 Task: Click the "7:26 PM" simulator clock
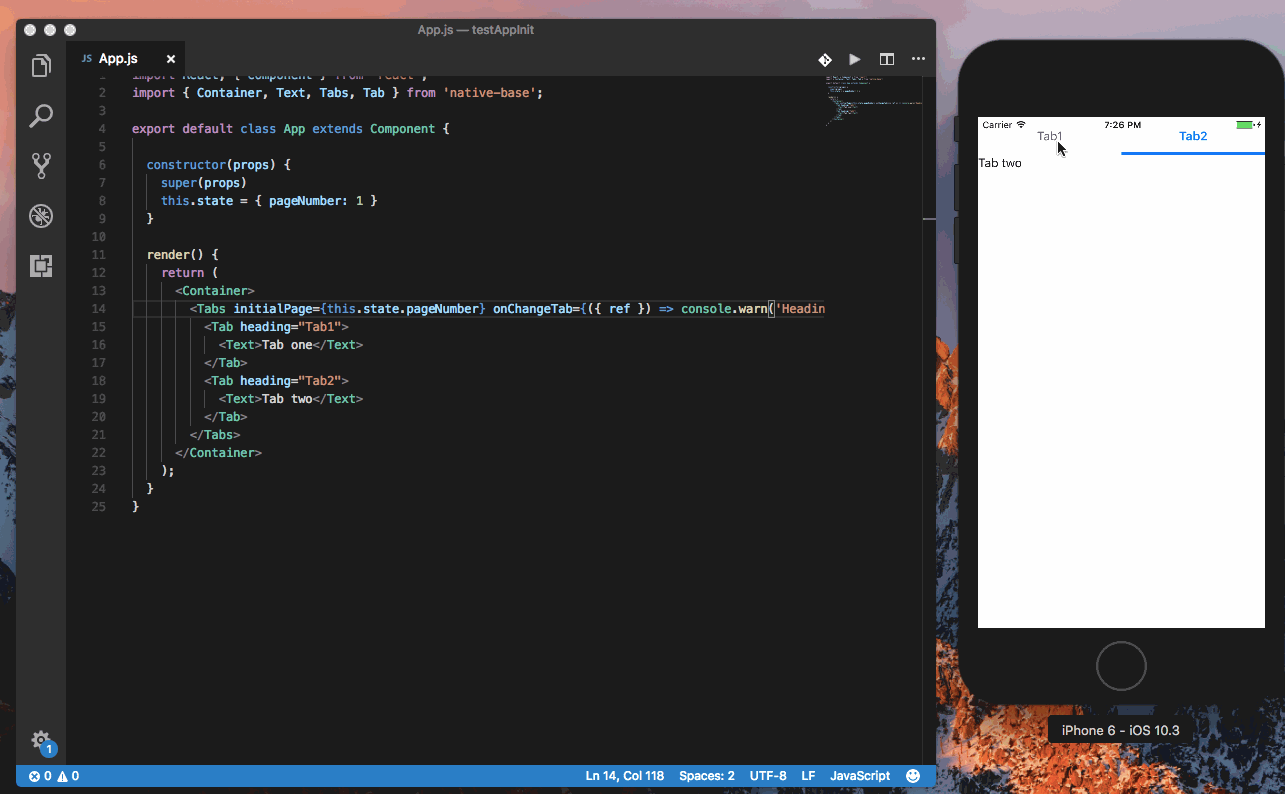[x=1122, y=125]
